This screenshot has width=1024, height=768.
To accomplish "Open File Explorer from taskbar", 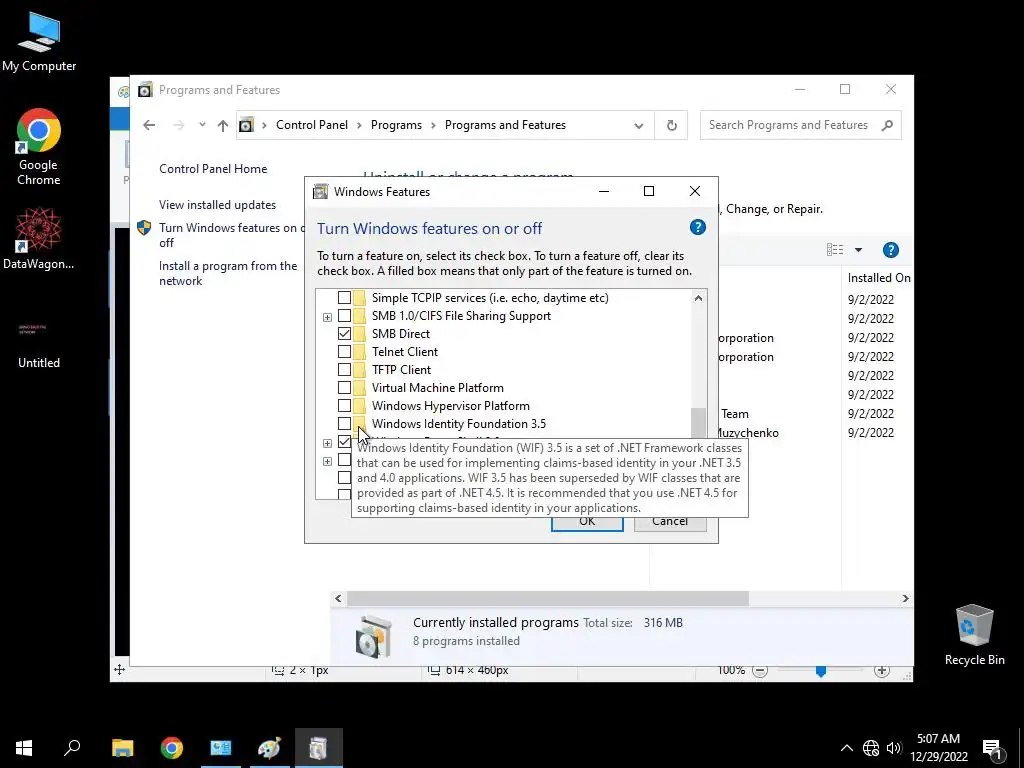I will [x=122, y=747].
